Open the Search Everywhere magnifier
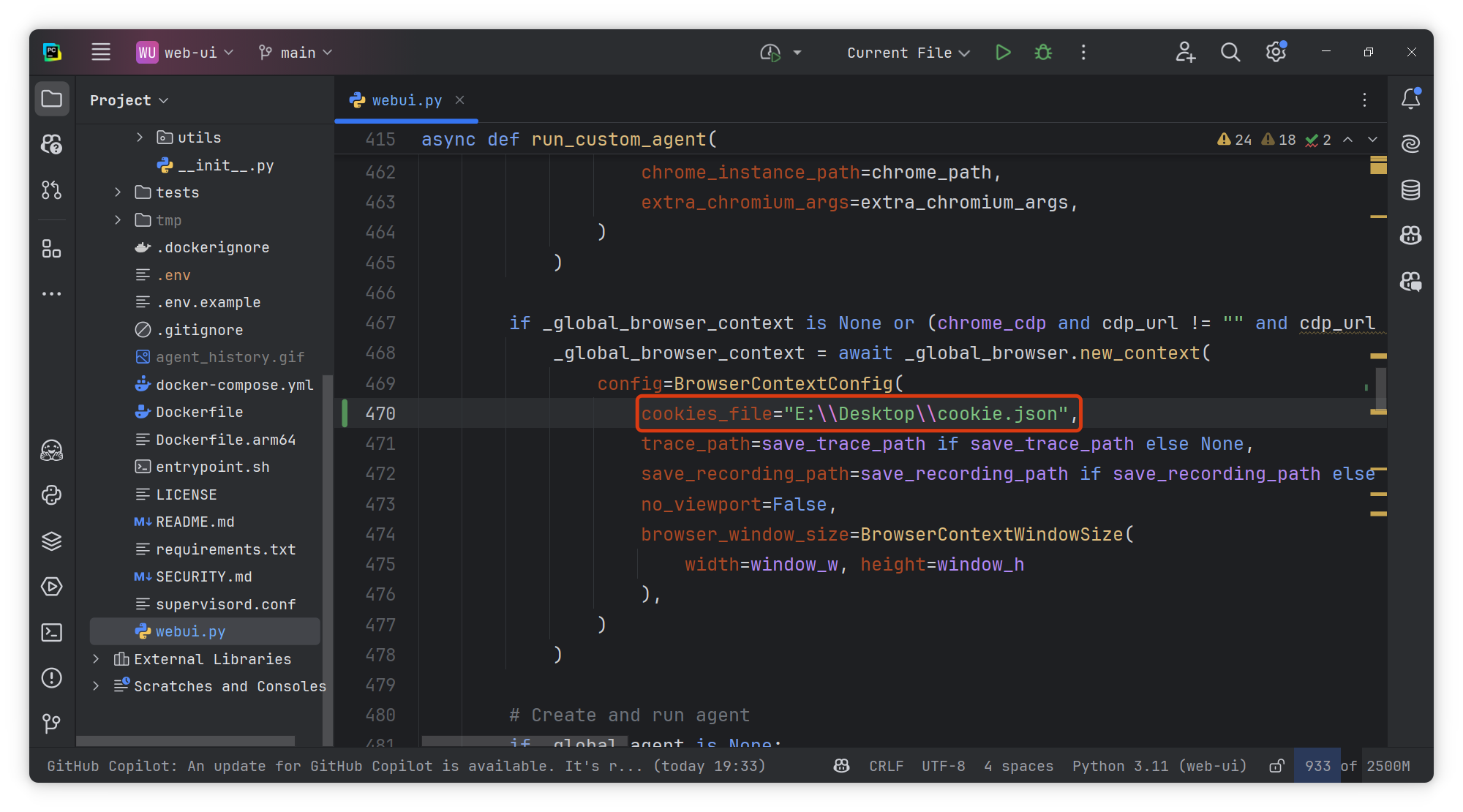1463x812 pixels. click(1230, 53)
